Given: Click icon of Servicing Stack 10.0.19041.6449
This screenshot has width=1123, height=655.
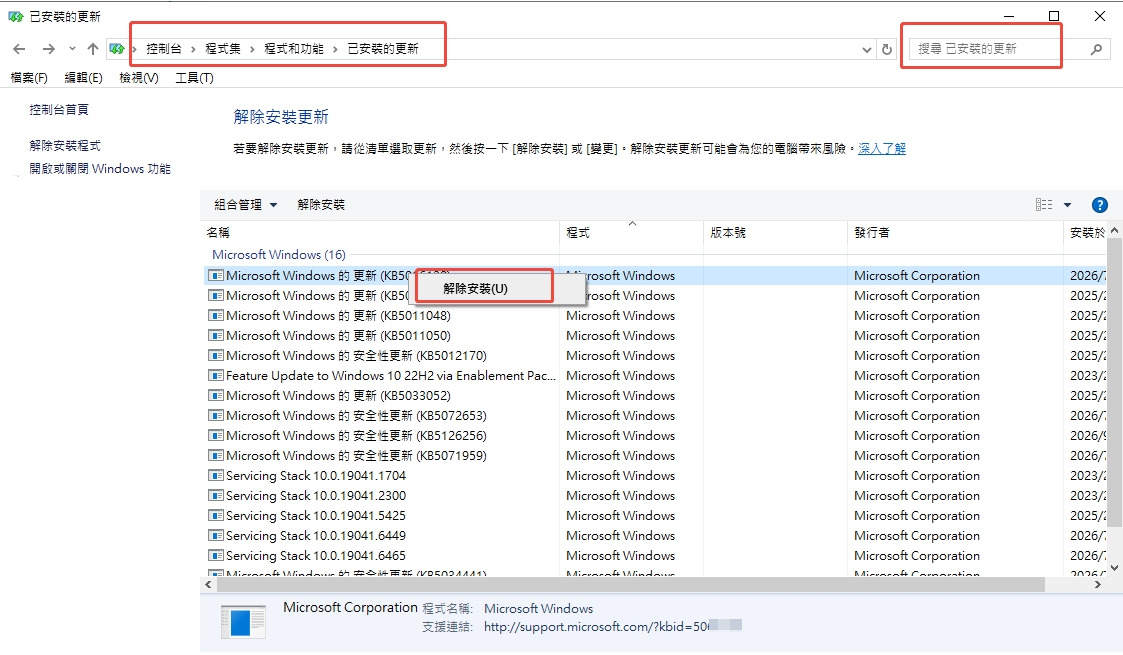Looking at the screenshot, I should tap(215, 536).
